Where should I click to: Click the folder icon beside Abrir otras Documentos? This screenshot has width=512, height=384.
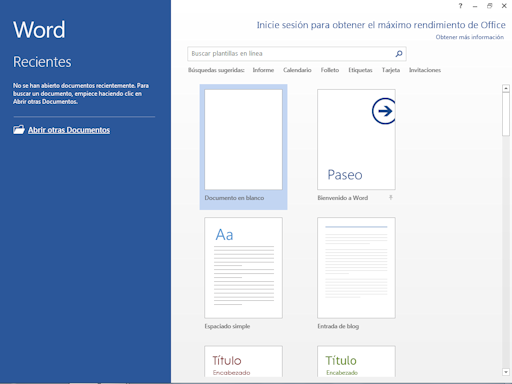(19, 130)
